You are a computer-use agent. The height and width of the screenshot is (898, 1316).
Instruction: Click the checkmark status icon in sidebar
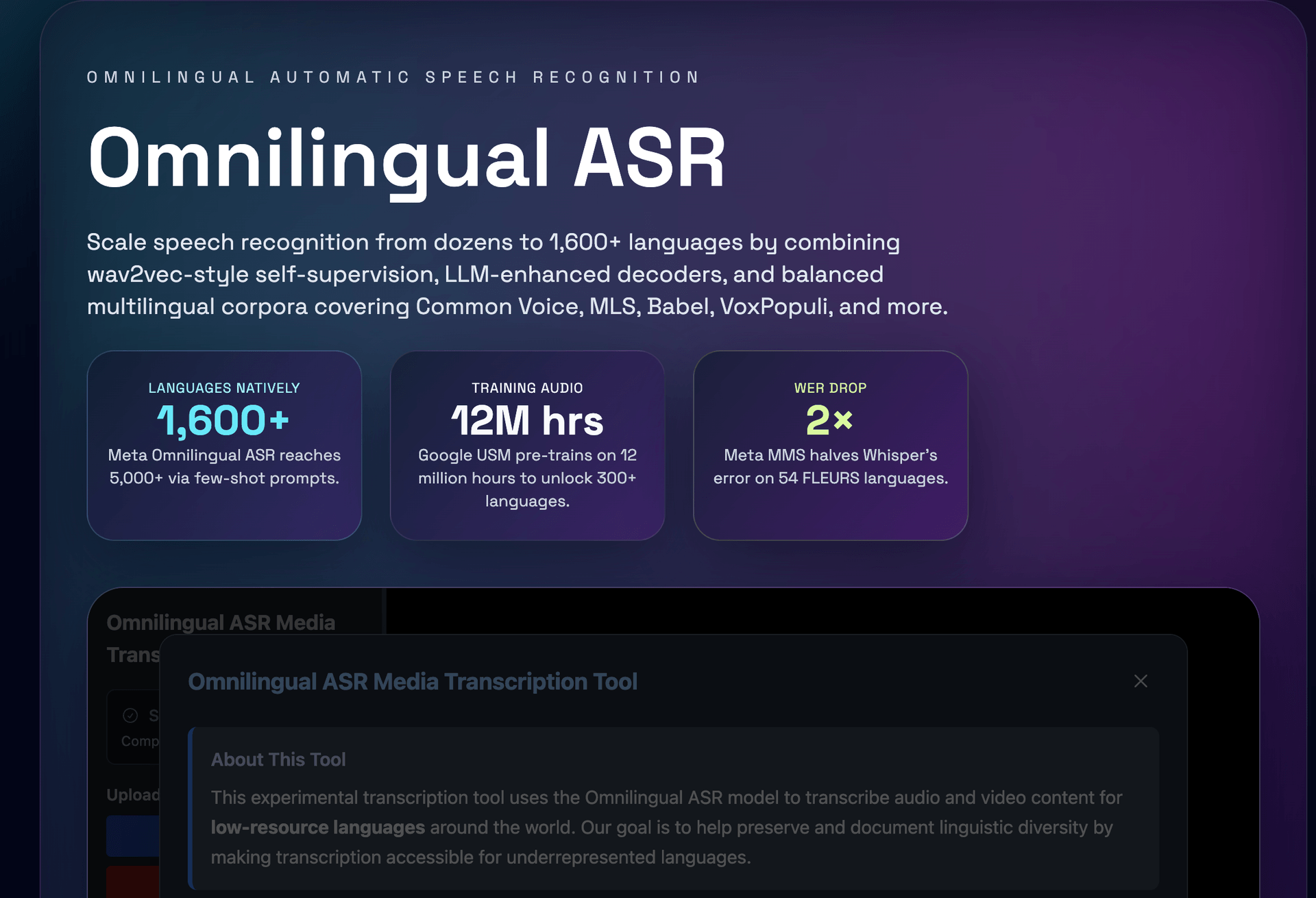130,716
